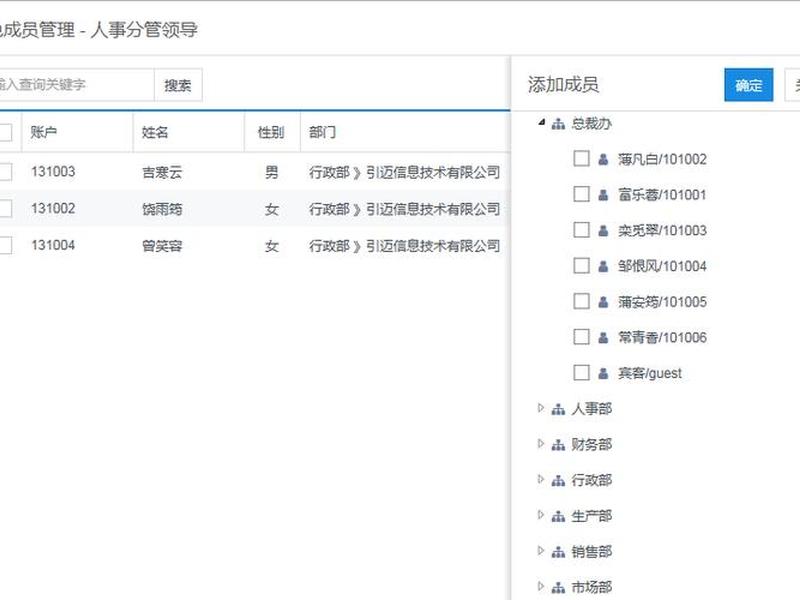
Task: Select the 总裁办 tree label
Action: point(591,123)
